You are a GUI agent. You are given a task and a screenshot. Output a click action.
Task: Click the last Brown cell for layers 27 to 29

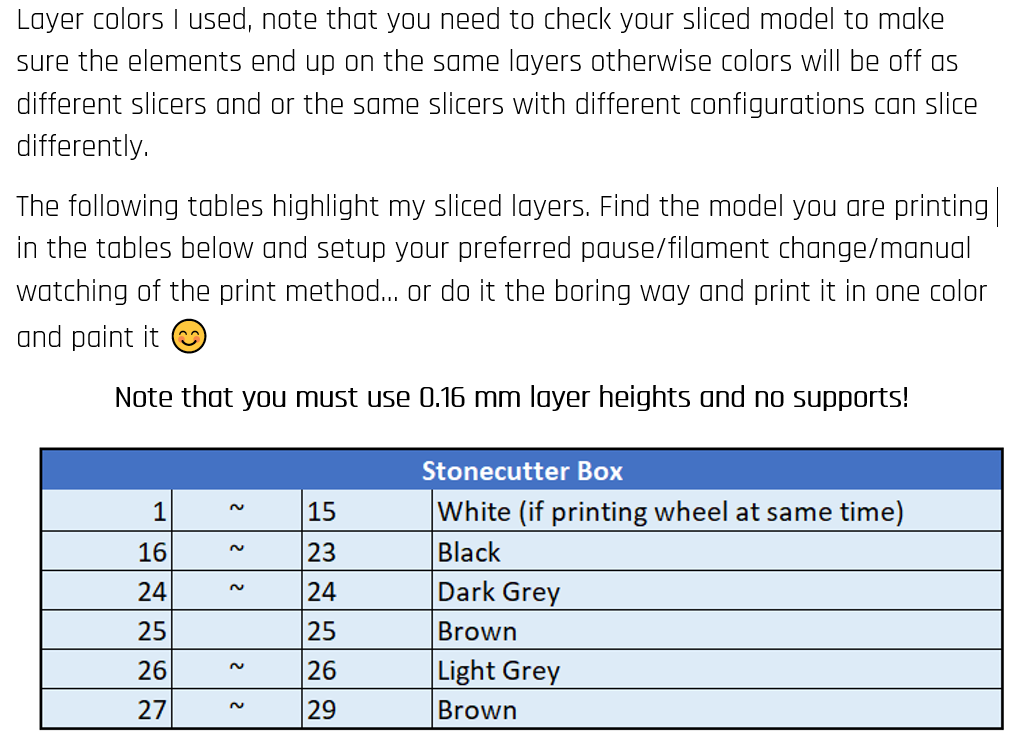coord(717,709)
